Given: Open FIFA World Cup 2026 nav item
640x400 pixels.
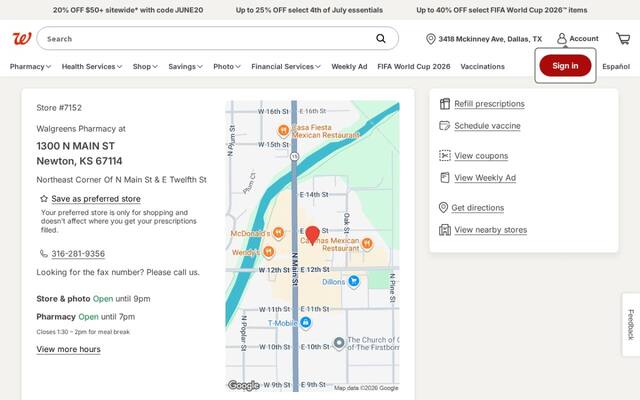Looking at the screenshot, I should 413,67.
